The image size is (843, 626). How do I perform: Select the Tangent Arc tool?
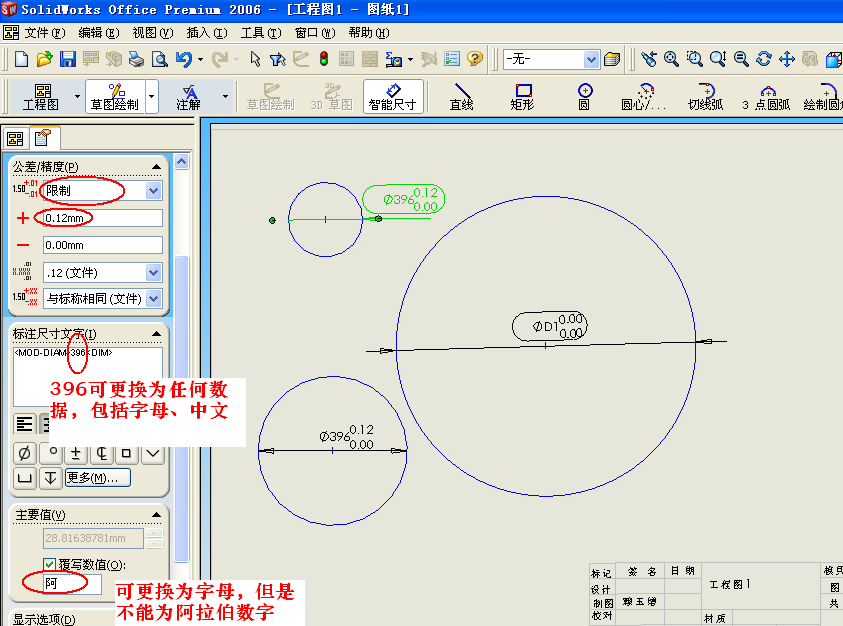705,97
